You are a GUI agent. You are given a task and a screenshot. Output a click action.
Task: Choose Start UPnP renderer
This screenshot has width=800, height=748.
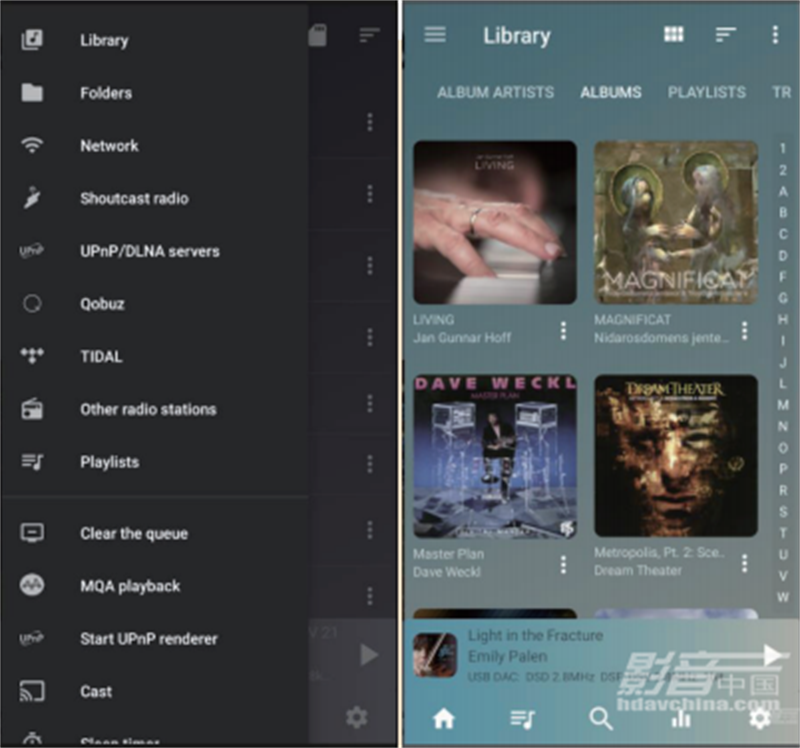148,639
